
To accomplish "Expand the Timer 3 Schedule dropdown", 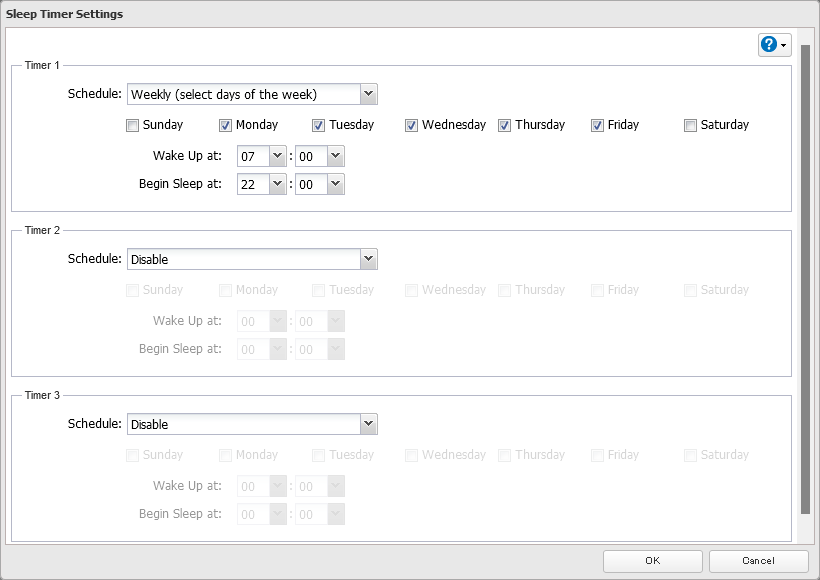I will 369,423.
